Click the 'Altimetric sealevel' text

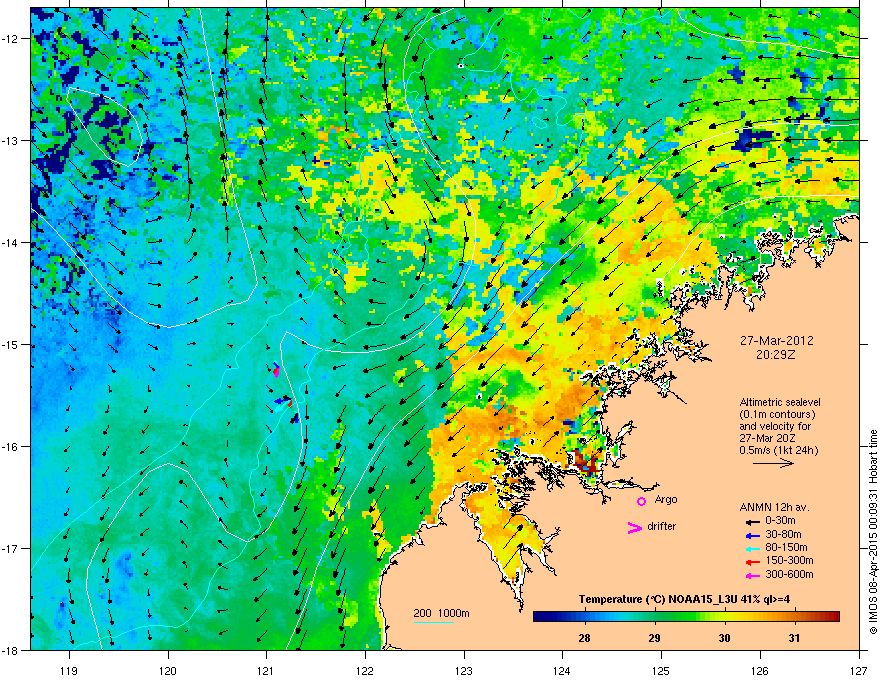click(780, 402)
